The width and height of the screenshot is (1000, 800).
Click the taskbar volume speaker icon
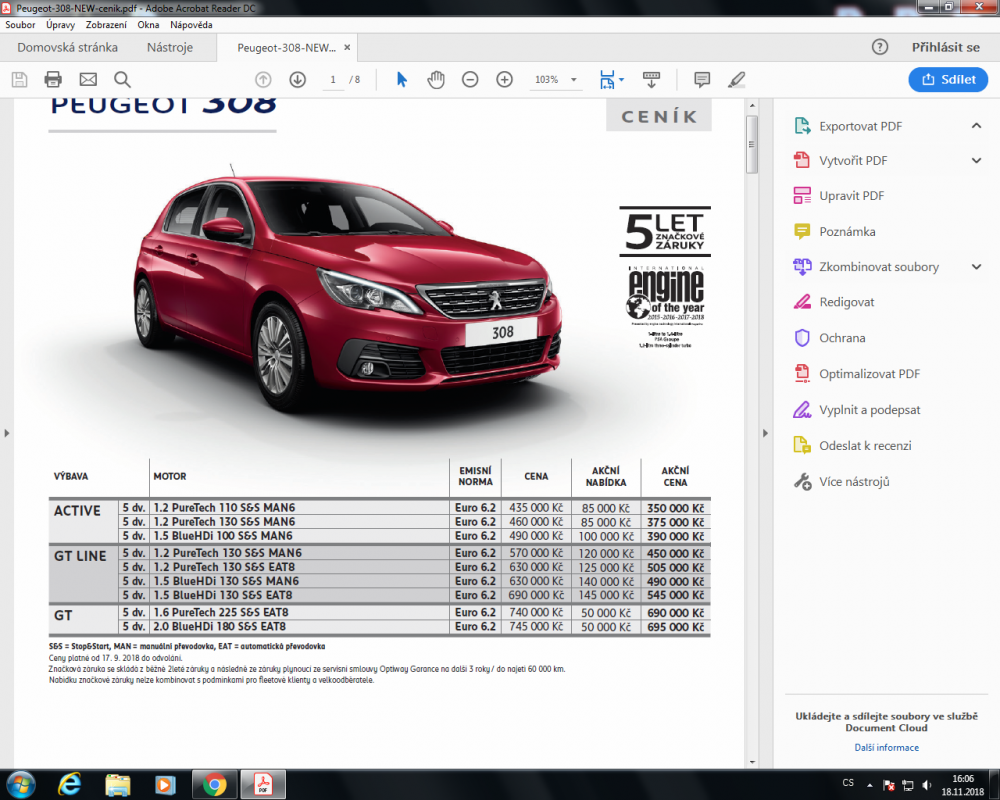coord(927,785)
